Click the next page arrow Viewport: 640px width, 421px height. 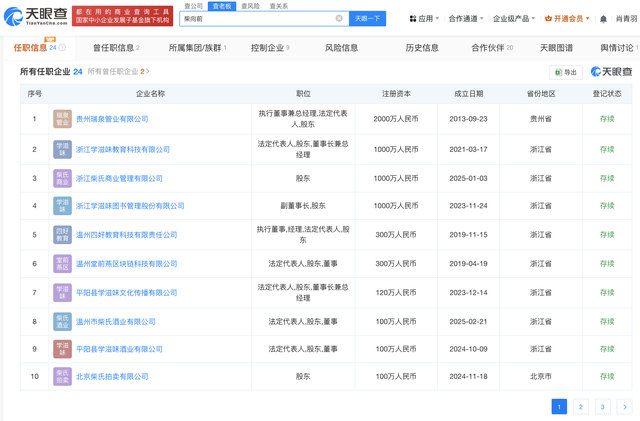[x=624, y=406]
